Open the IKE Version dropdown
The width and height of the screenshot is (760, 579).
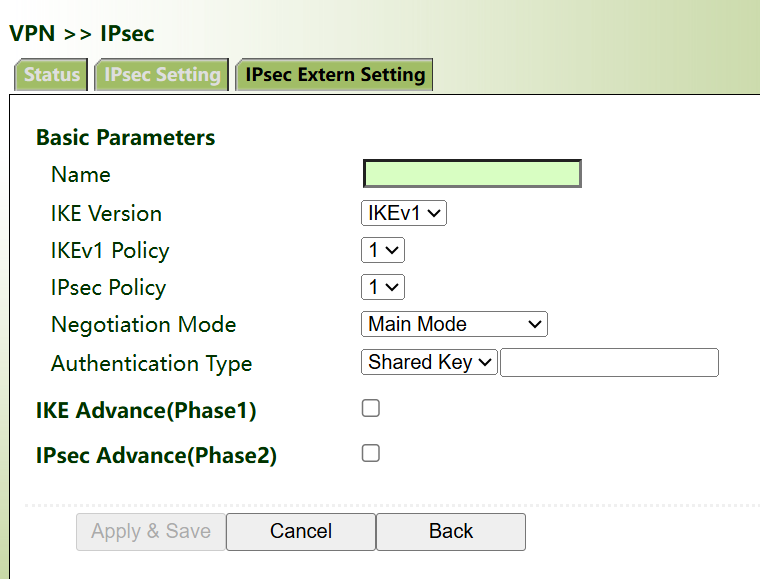(x=403, y=213)
